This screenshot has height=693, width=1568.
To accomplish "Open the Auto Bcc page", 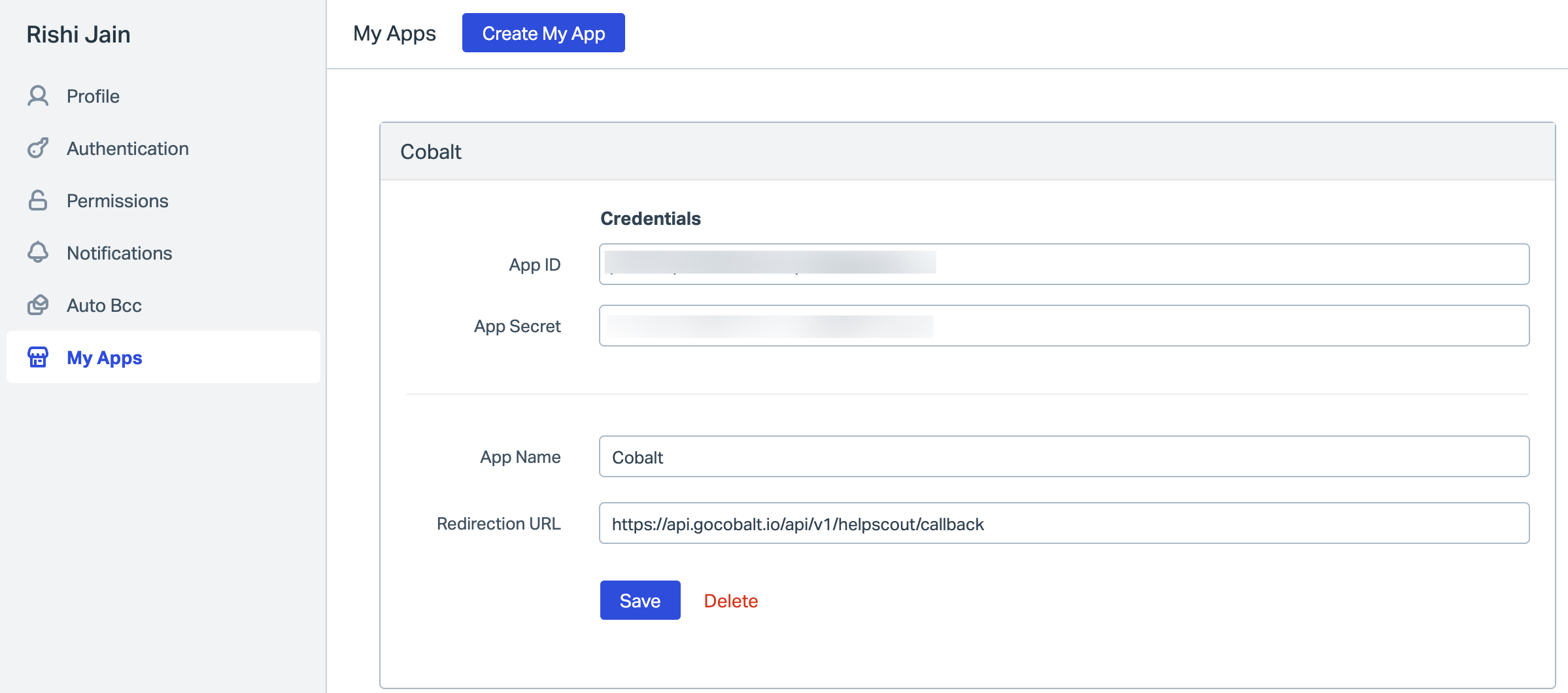I will click(x=163, y=305).
